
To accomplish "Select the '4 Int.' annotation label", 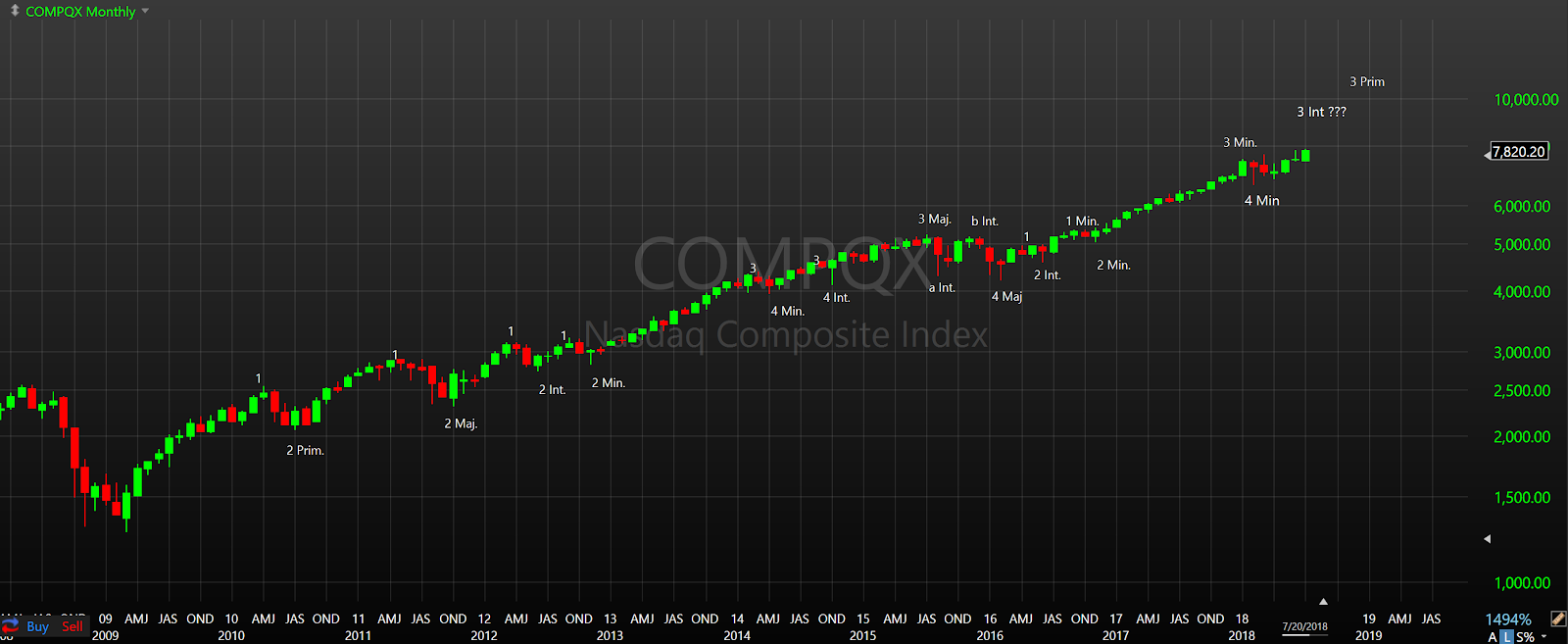I will pos(836,297).
